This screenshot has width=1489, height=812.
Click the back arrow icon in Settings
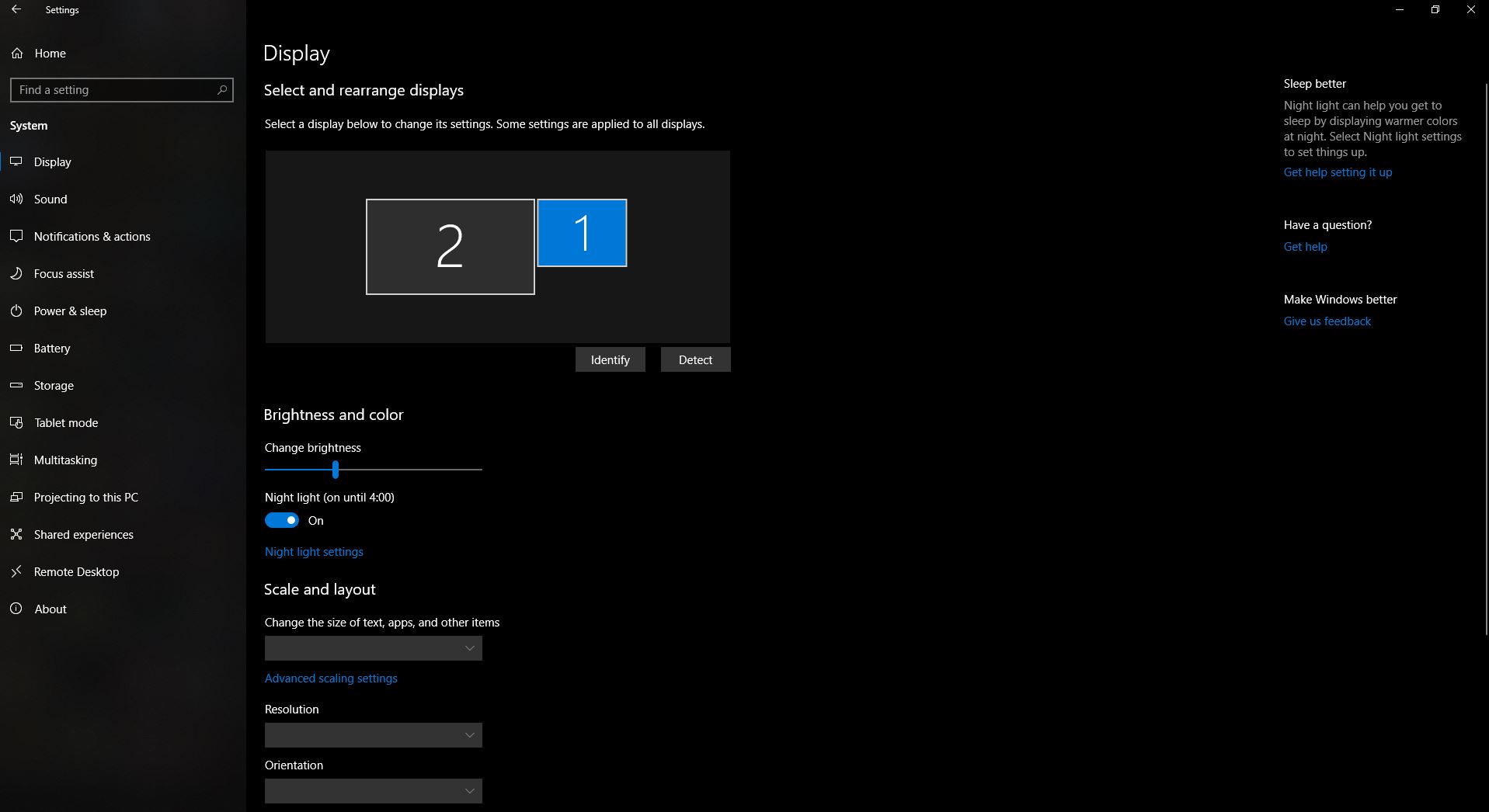tap(16, 10)
